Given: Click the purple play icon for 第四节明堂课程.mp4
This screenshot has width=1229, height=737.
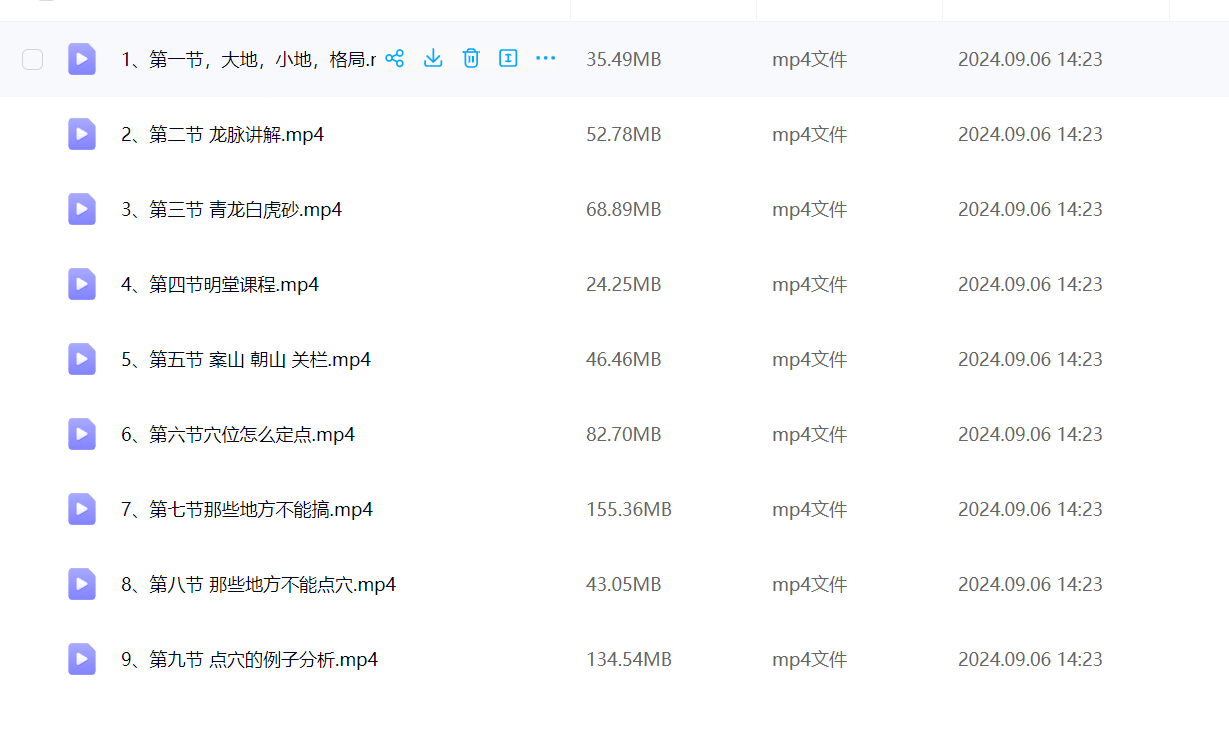Looking at the screenshot, I should 82,284.
